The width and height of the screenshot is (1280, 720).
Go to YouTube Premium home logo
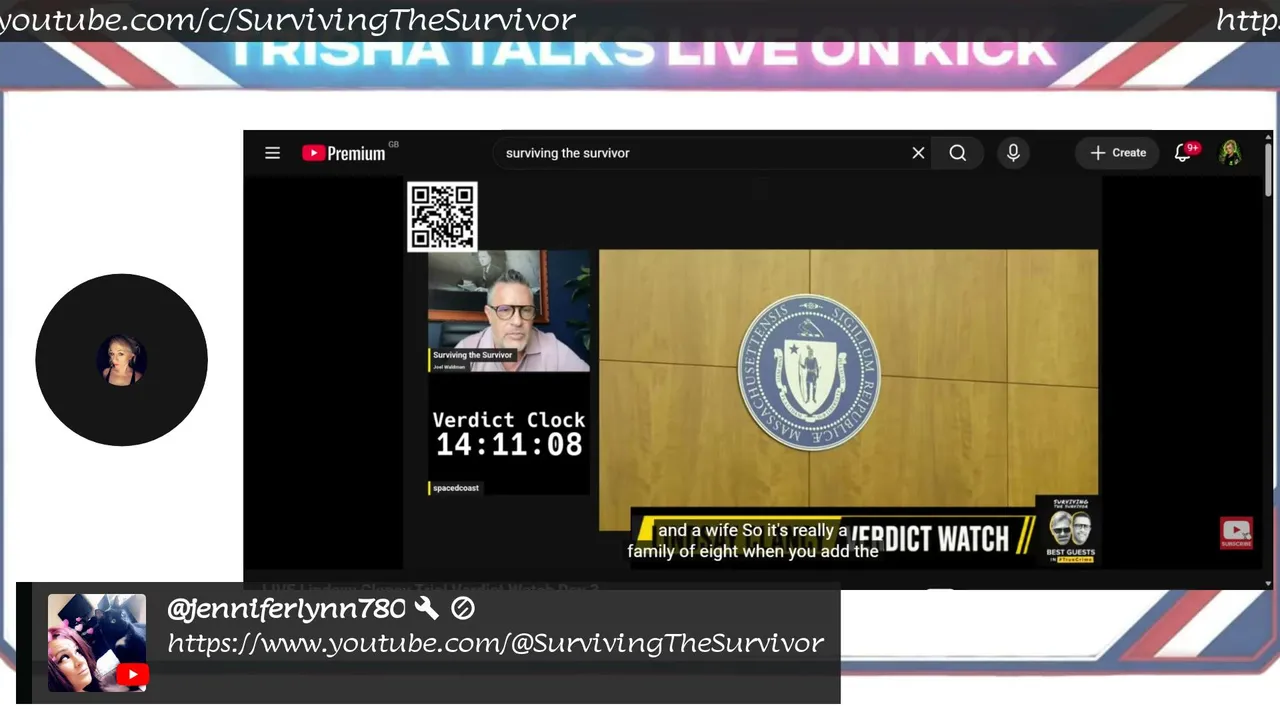344,153
